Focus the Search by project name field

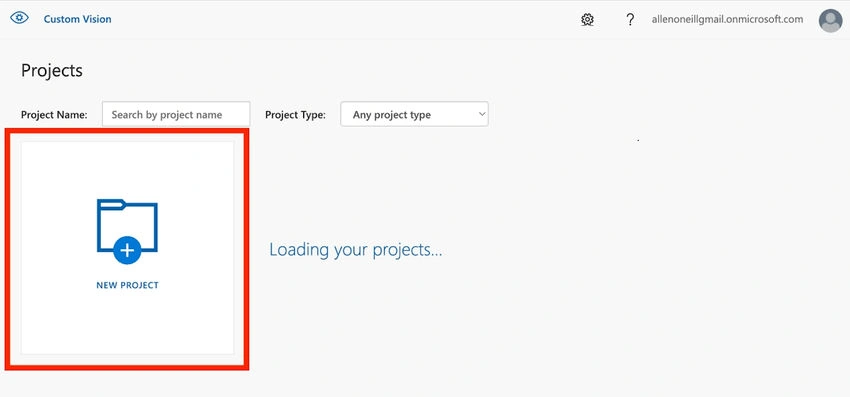pyautogui.click(x=176, y=114)
